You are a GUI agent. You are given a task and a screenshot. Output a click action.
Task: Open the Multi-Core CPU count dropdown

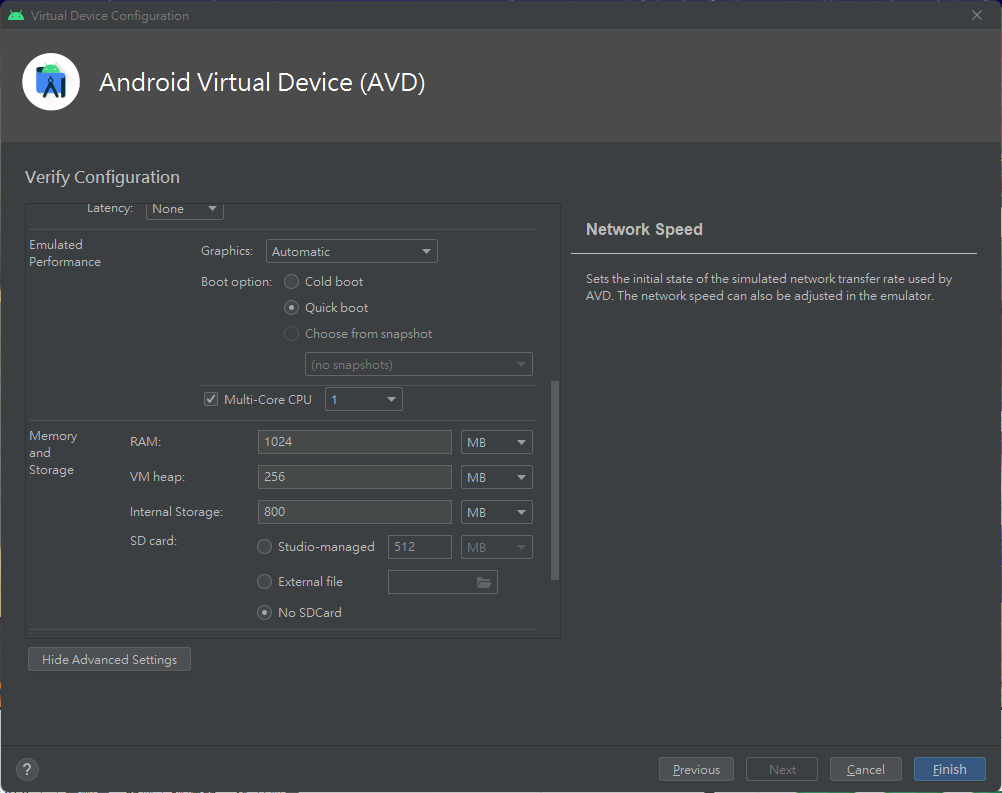(x=364, y=399)
